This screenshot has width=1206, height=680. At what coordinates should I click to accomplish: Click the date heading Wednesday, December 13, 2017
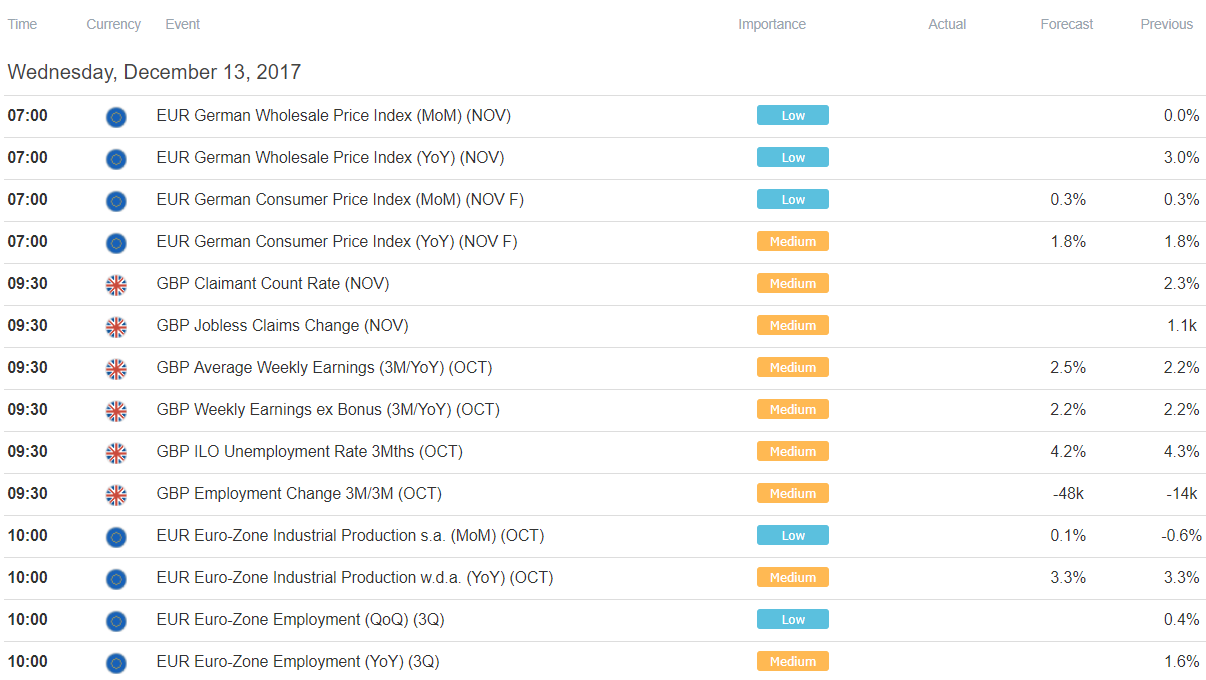(154, 72)
